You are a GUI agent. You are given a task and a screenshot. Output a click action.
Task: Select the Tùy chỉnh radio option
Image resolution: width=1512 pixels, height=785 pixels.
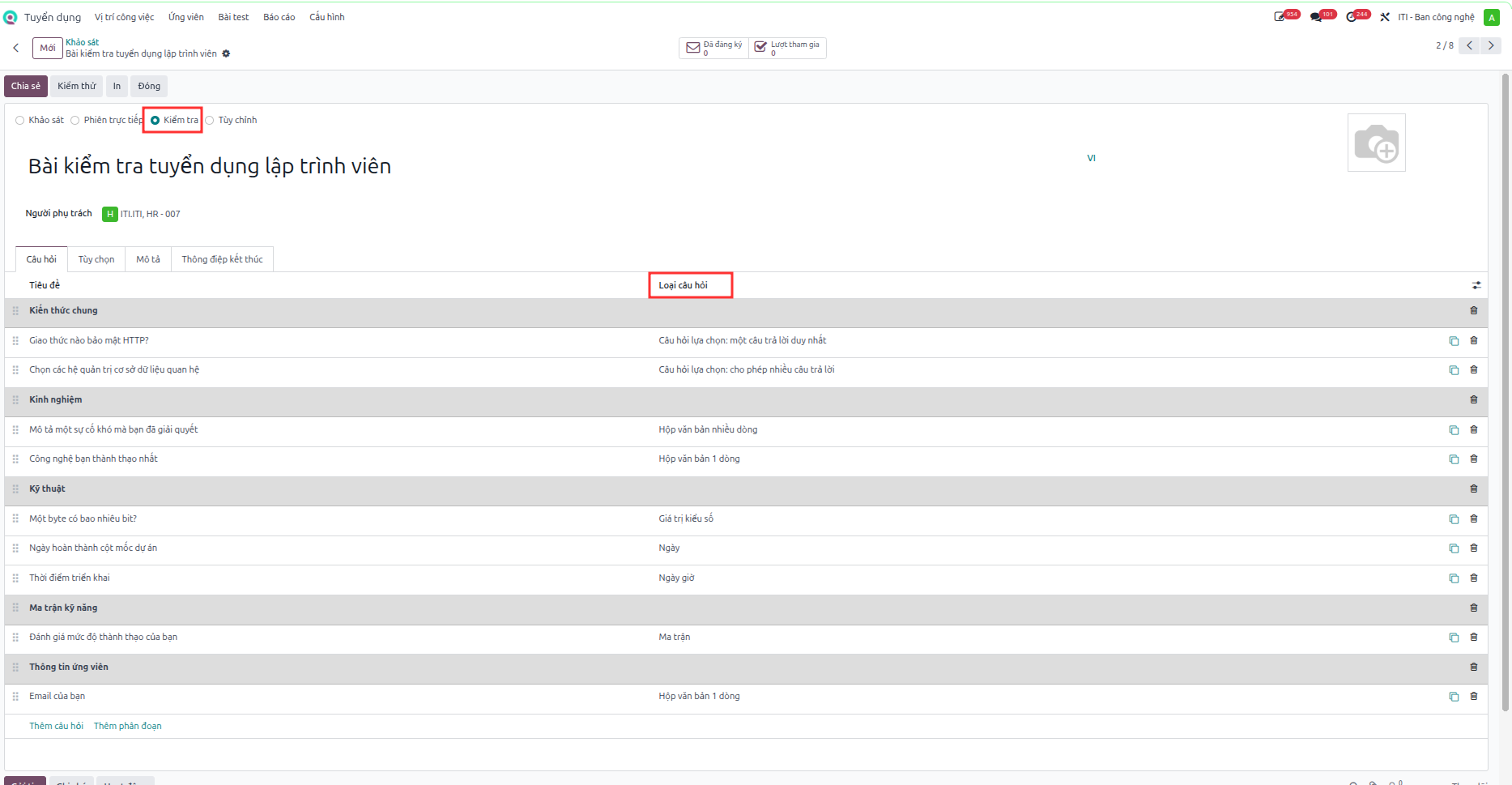(x=209, y=120)
